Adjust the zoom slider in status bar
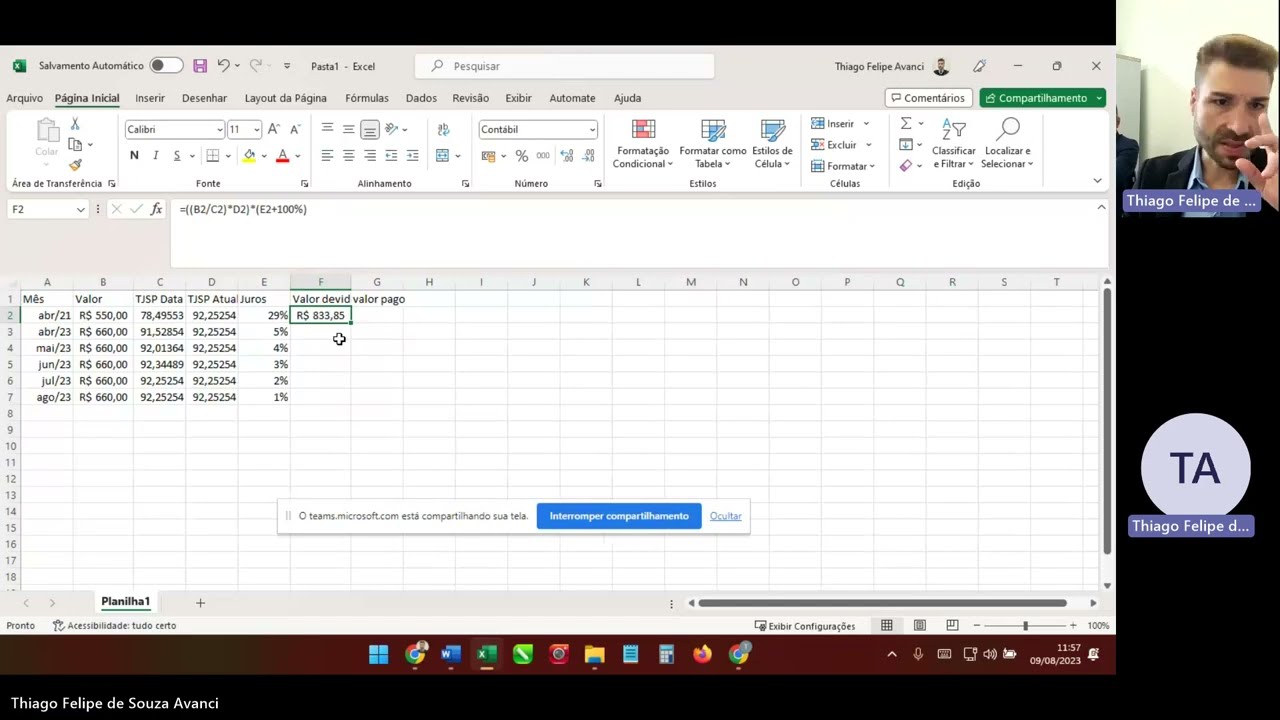1280x720 pixels. click(1025, 626)
